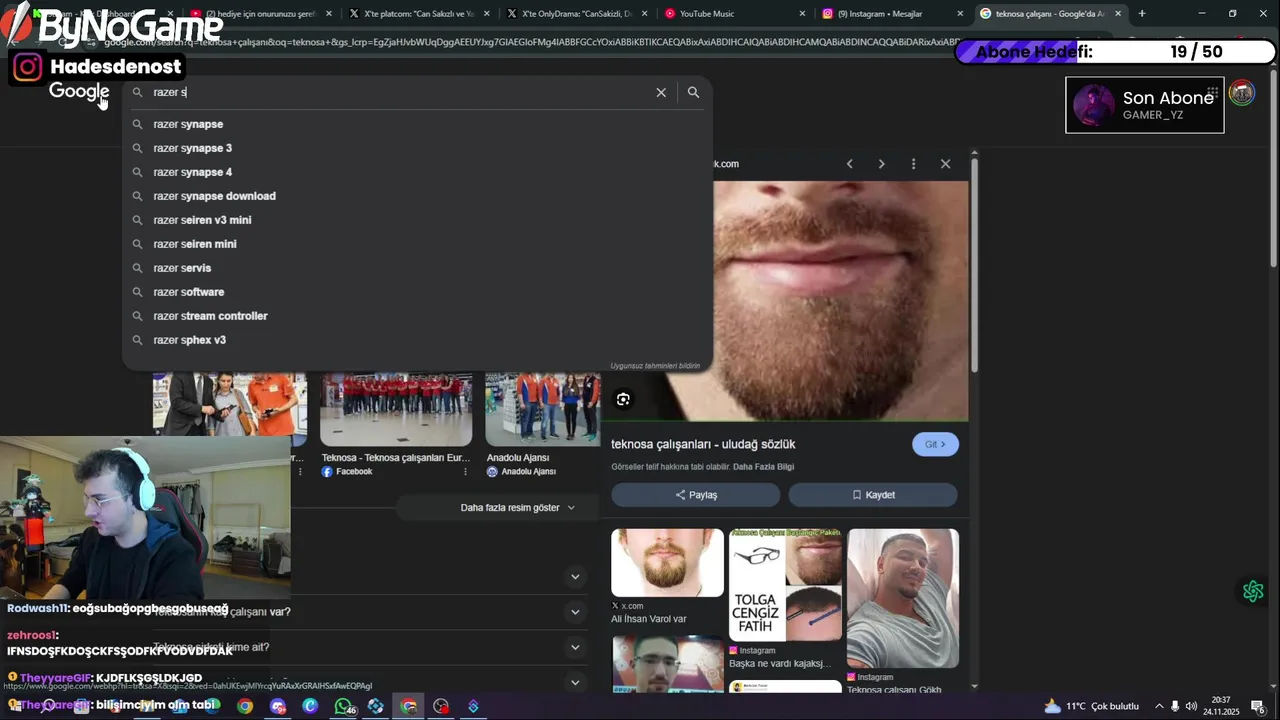This screenshot has width=1280, height=720.
Task: Open a new browser tab
Action: [1142, 14]
